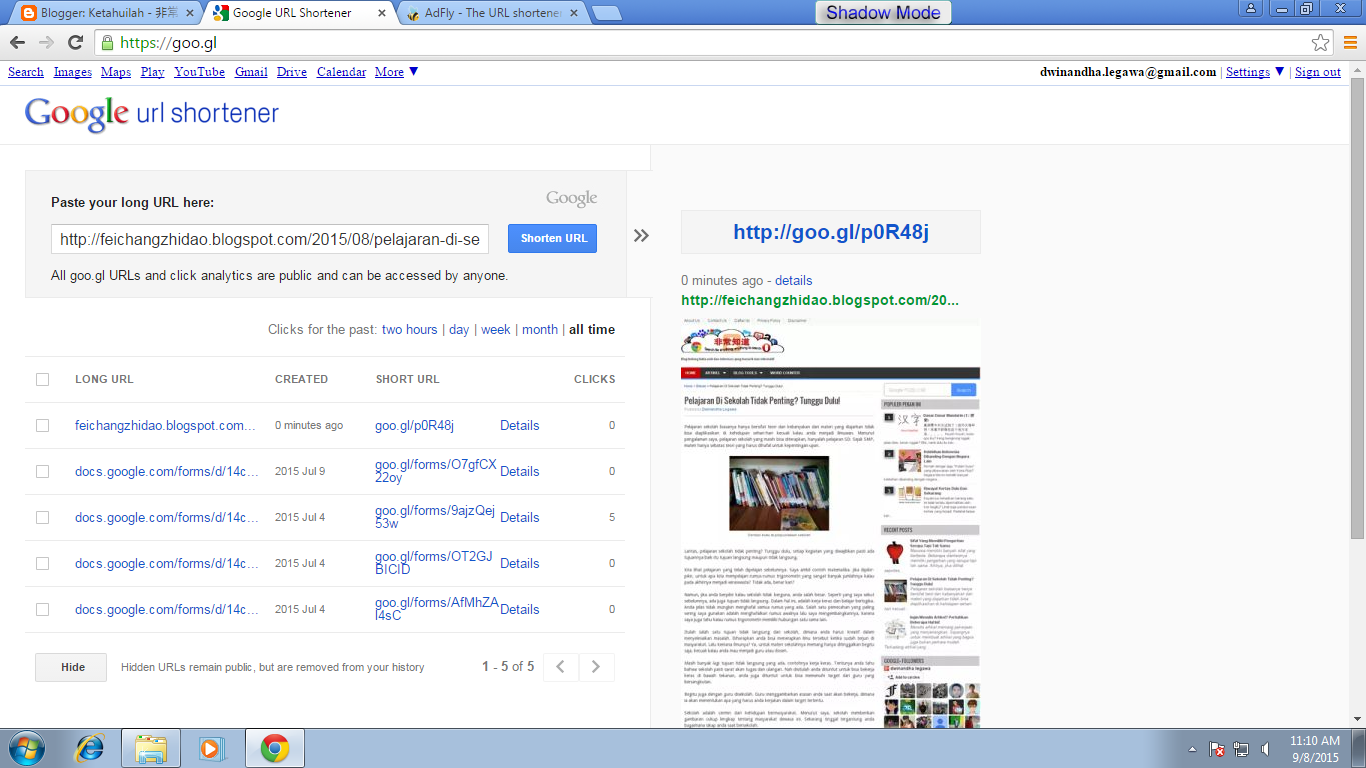Open the goo.gl/forms/O7gfCX22oy short URL
Viewport: 1366px width, 768px height.
[436, 471]
